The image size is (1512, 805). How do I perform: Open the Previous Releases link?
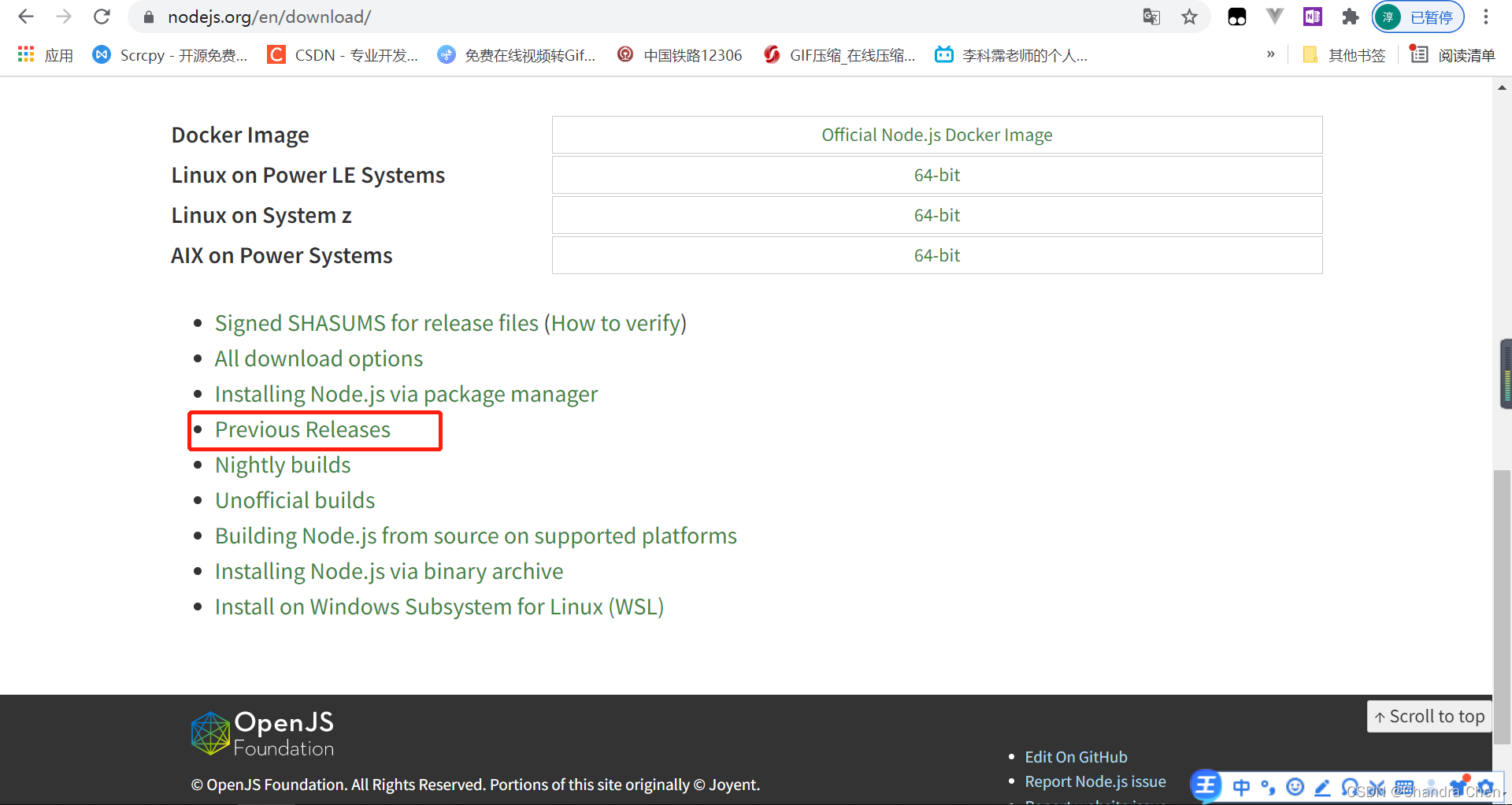click(302, 429)
